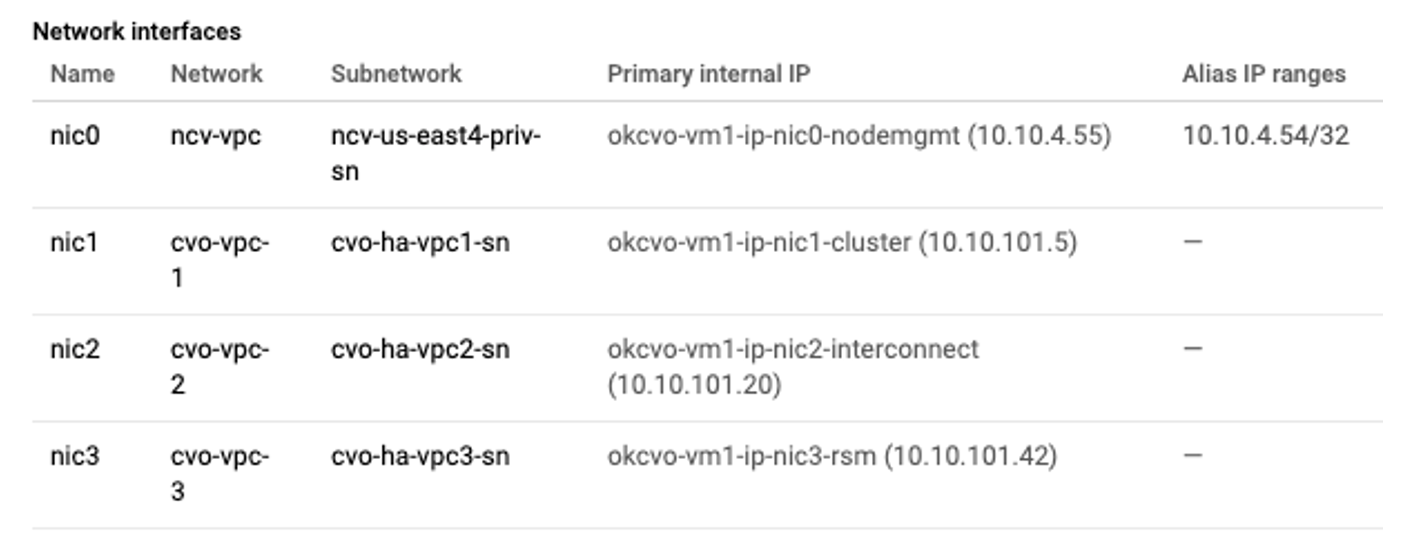Viewport: 1402px width, 544px height.
Task: View the cvo-ha-vpc2-sn subnetwork
Action: click(420, 349)
